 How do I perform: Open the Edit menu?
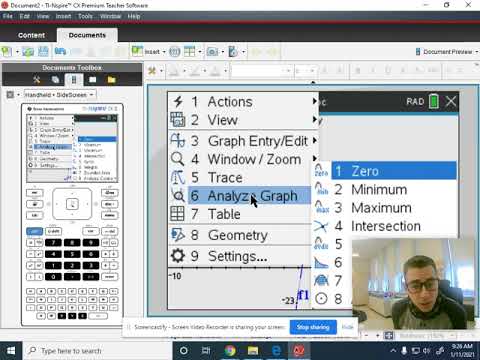coord(24,16)
